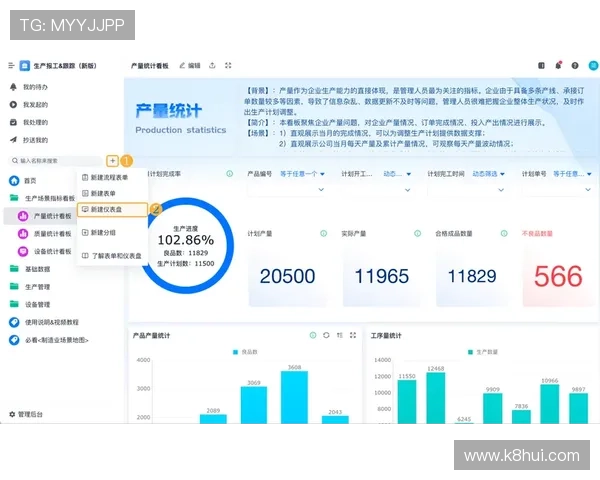This screenshot has height=480, width=600.
Task: Open notifications bell with red dot
Action: (x=558, y=65)
